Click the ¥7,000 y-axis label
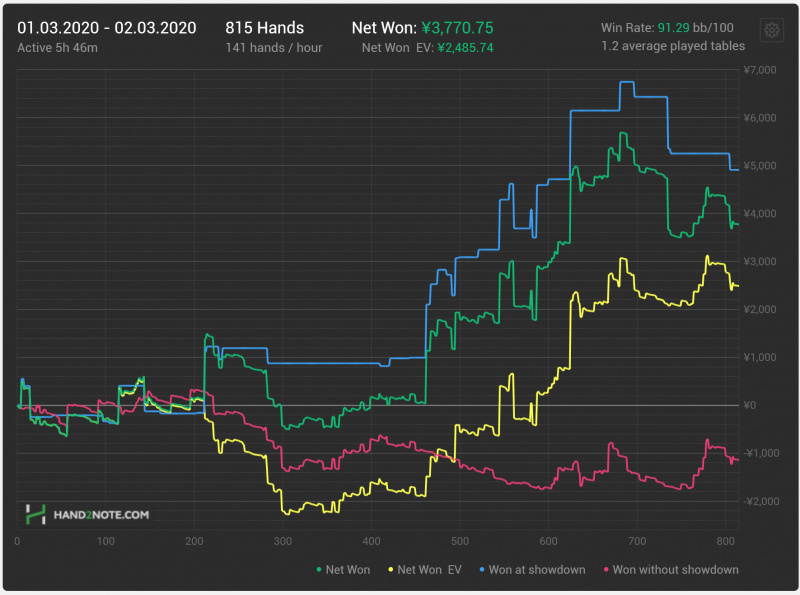800x595 pixels. pos(762,69)
